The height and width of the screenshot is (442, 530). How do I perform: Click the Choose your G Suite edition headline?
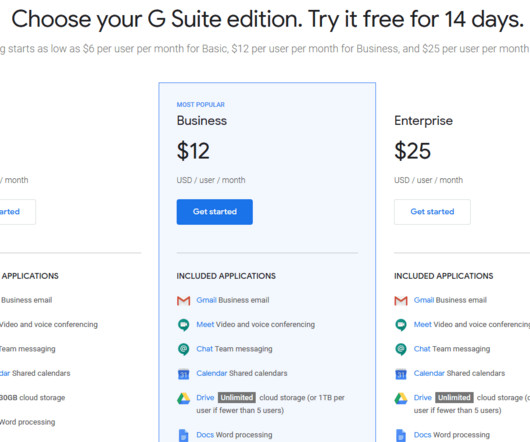click(x=267, y=19)
